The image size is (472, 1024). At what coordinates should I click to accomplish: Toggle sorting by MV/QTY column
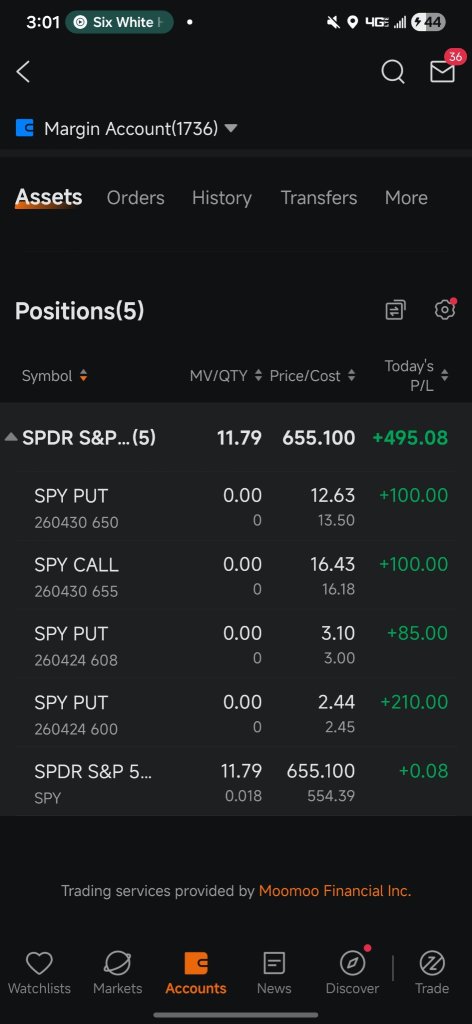pos(226,376)
